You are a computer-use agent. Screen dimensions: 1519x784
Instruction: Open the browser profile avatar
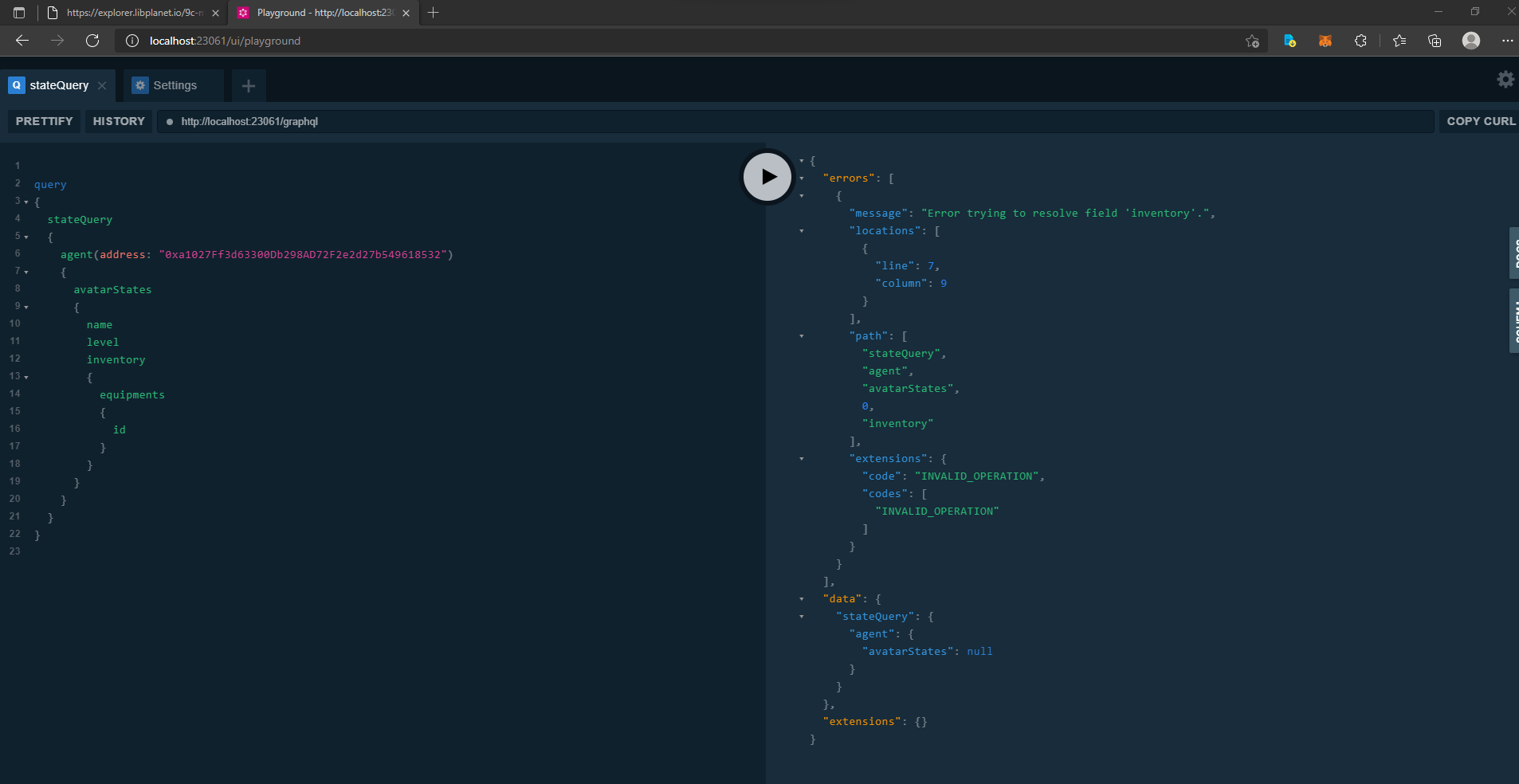[1471, 41]
